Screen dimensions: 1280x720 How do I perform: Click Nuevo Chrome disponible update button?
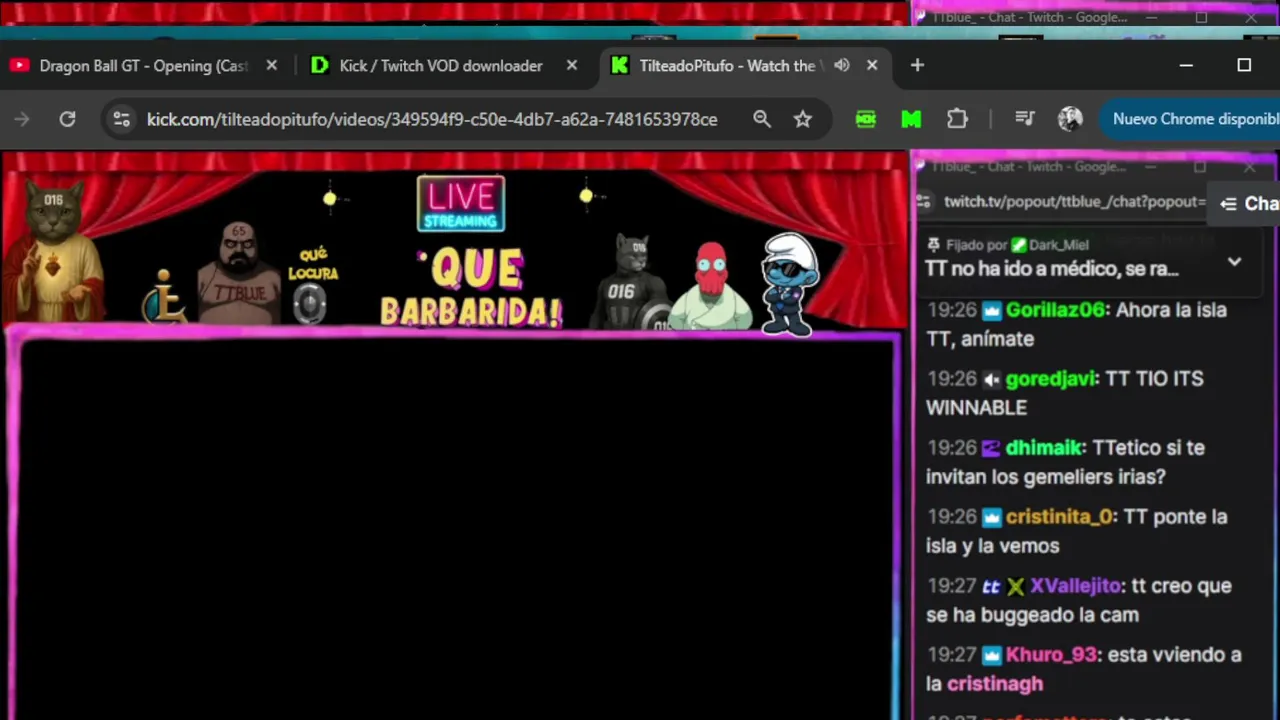pyautogui.click(x=1190, y=119)
